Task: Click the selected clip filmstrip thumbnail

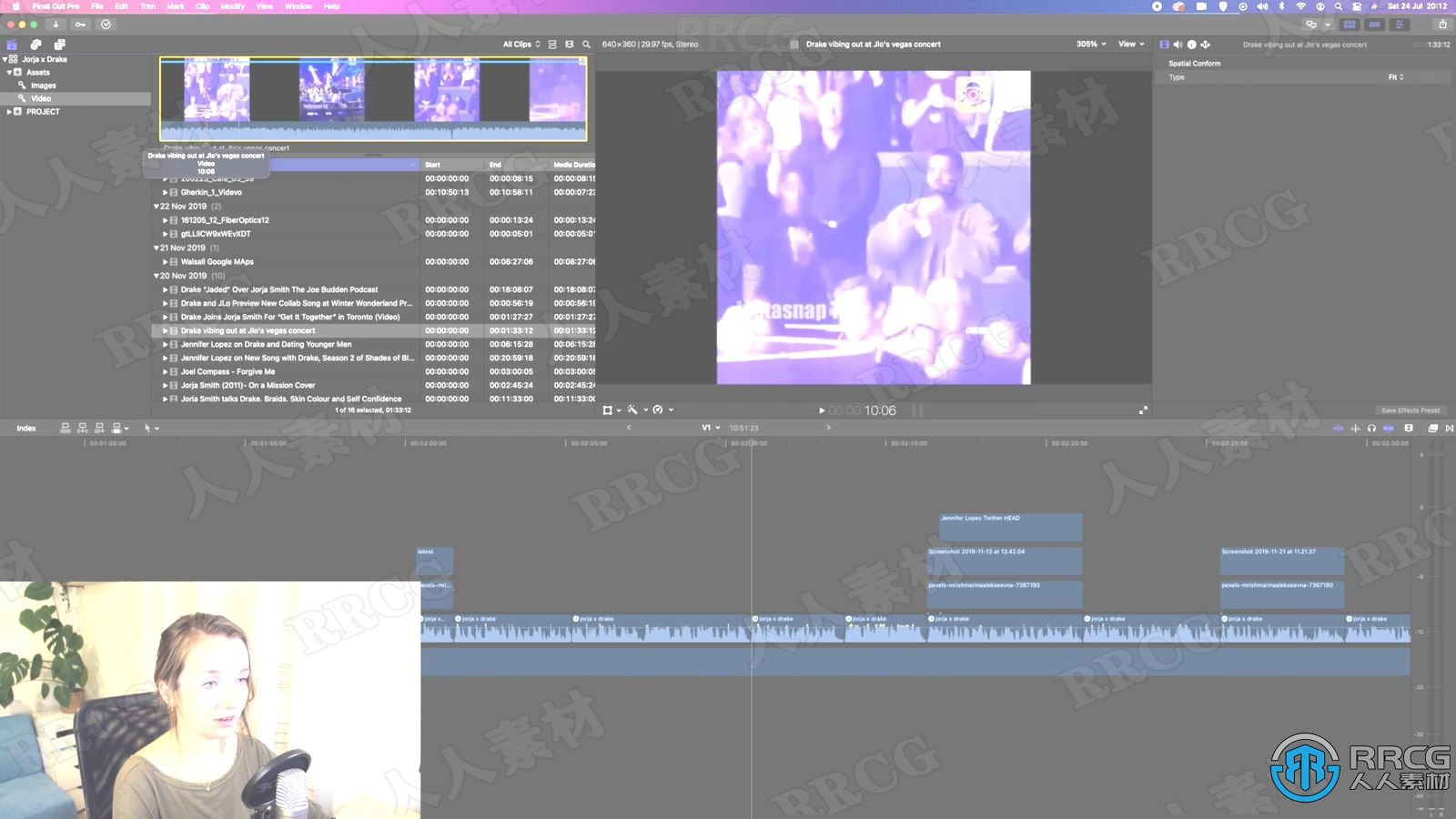Action: (373, 98)
